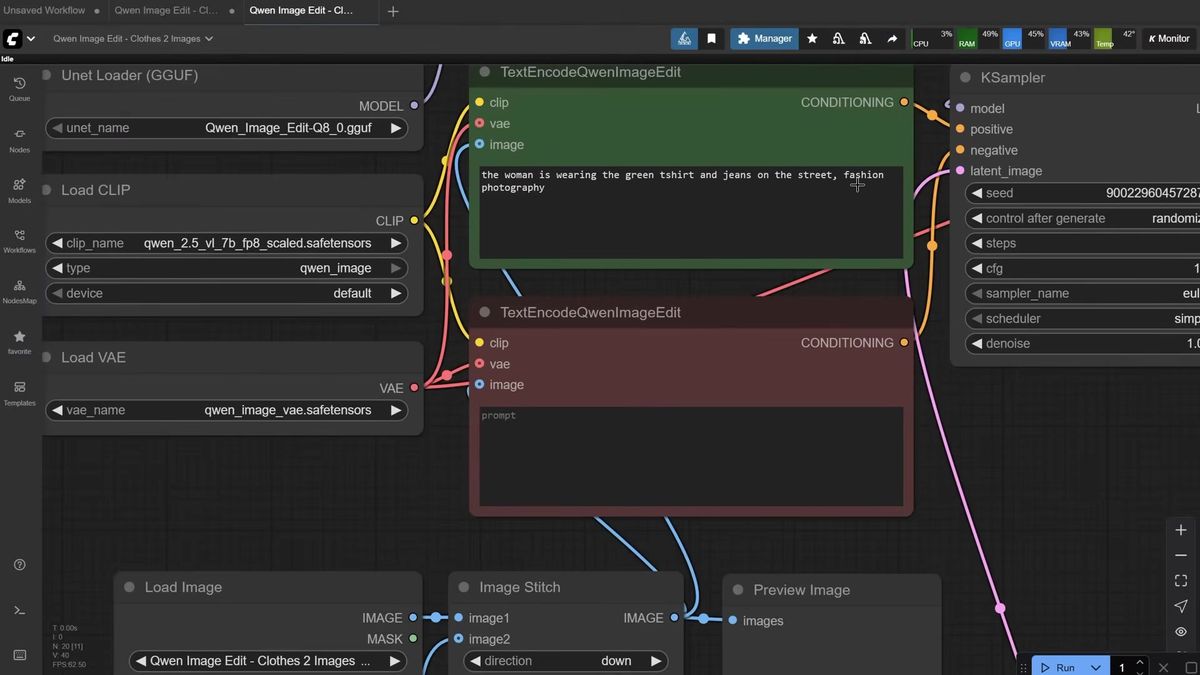Open the NodesMap sidebar panel
Image resolution: width=1200 pixels, height=675 pixels.
coord(19,291)
